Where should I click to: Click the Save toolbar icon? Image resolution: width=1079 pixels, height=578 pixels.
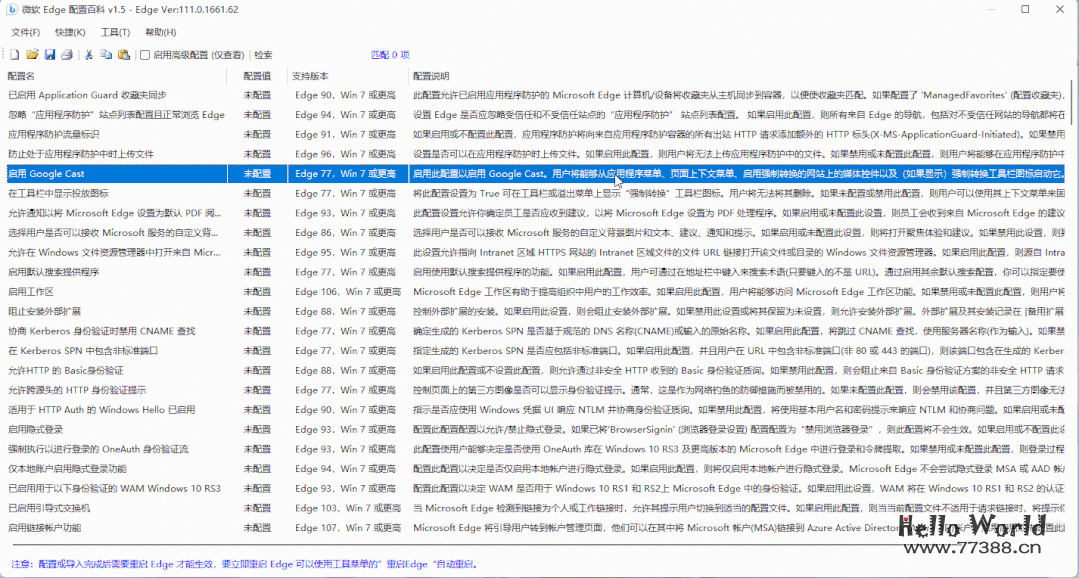pyautogui.click(x=50, y=55)
